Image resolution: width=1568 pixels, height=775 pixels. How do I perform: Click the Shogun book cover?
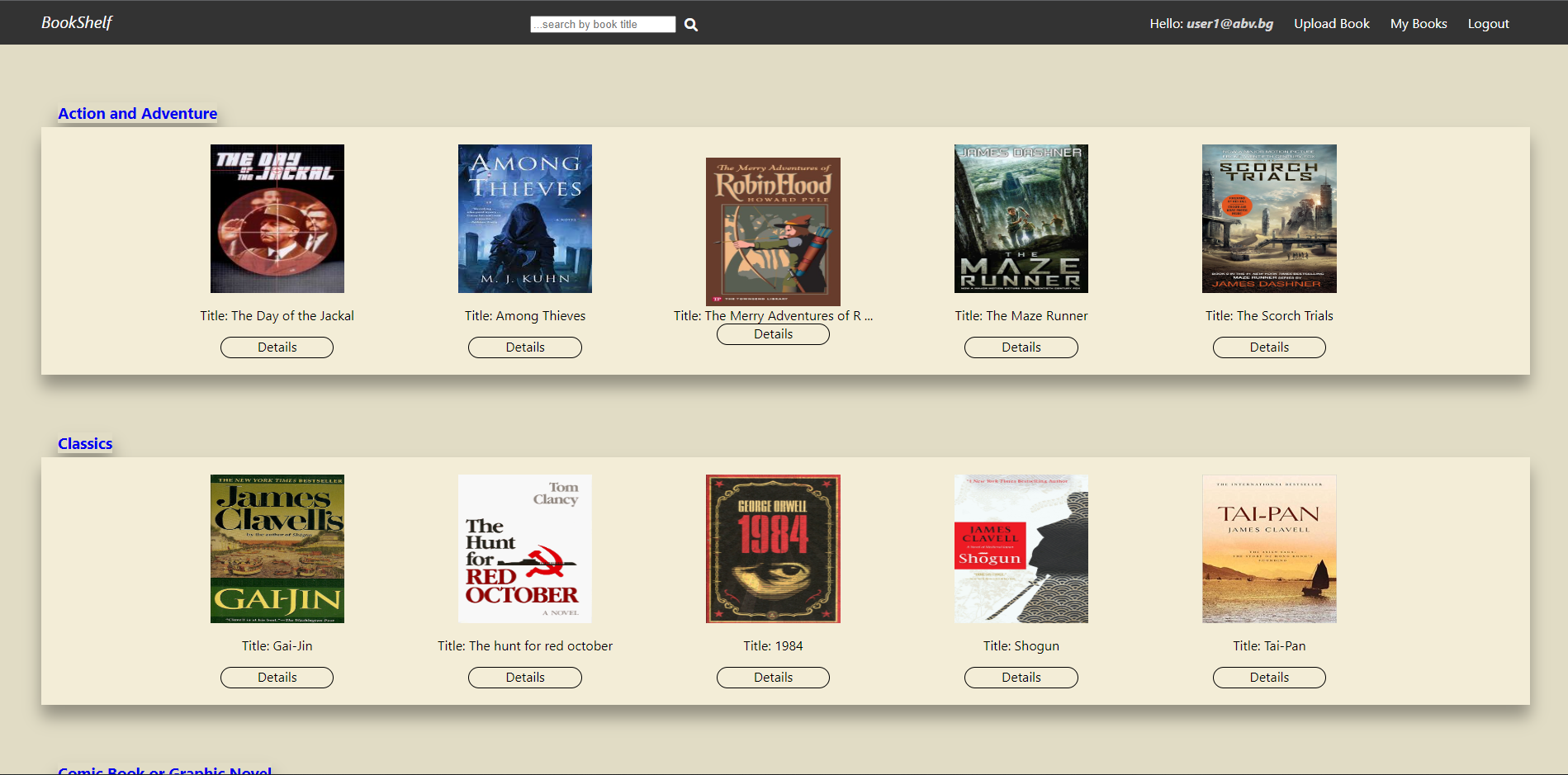click(x=1021, y=549)
